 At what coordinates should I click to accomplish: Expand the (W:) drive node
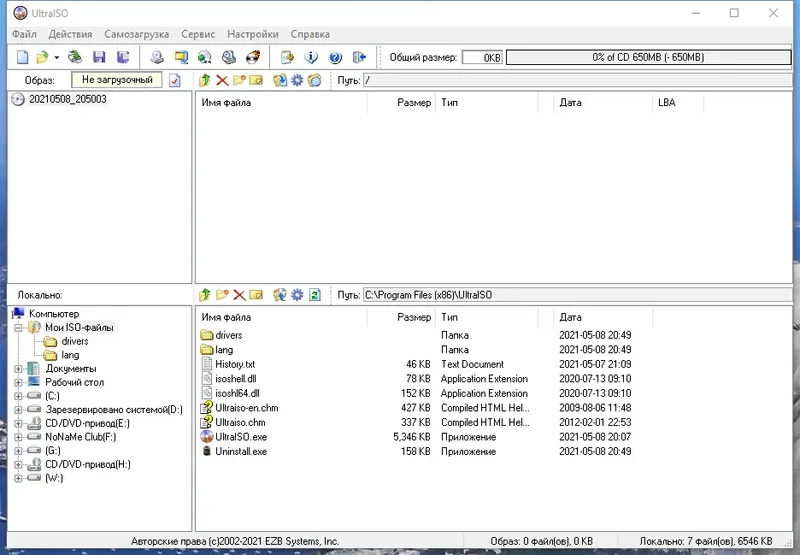18,478
